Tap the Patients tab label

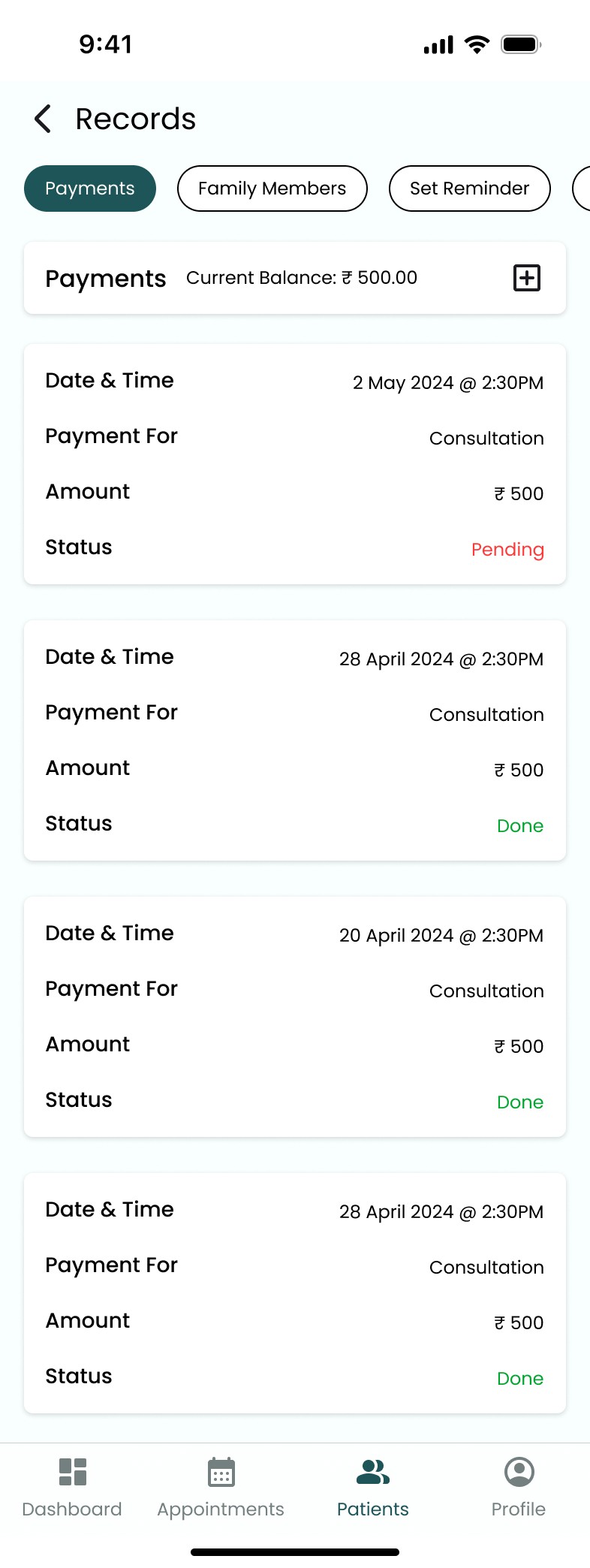pos(372,1509)
